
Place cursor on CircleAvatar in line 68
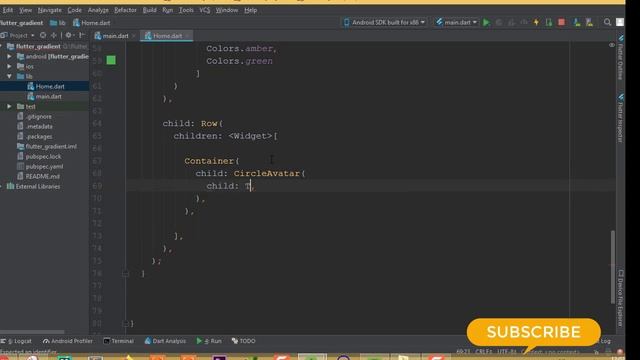(267, 173)
